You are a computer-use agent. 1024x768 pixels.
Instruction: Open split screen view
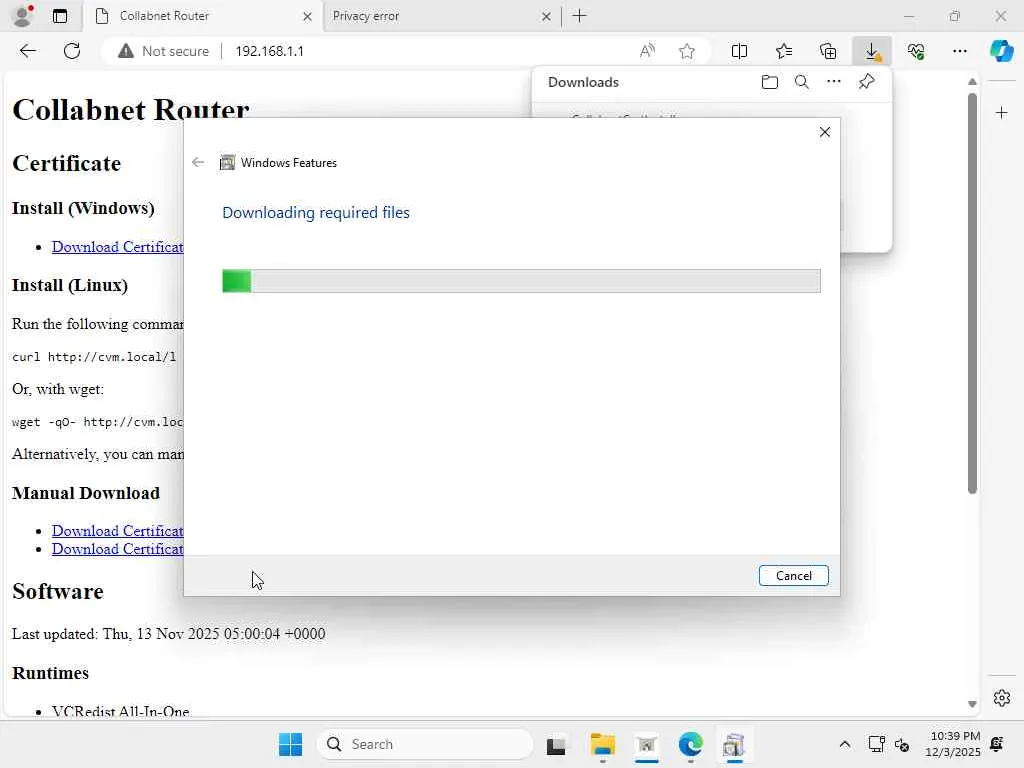point(739,51)
